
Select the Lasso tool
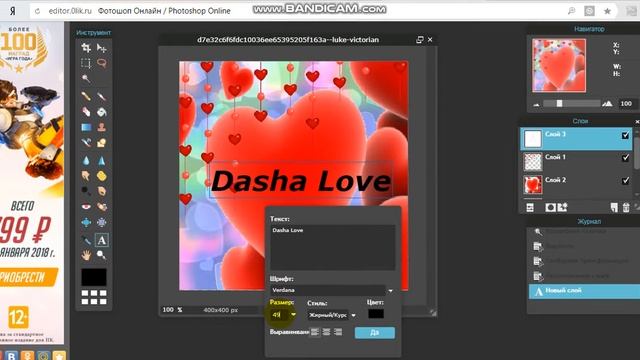[x=102, y=63]
